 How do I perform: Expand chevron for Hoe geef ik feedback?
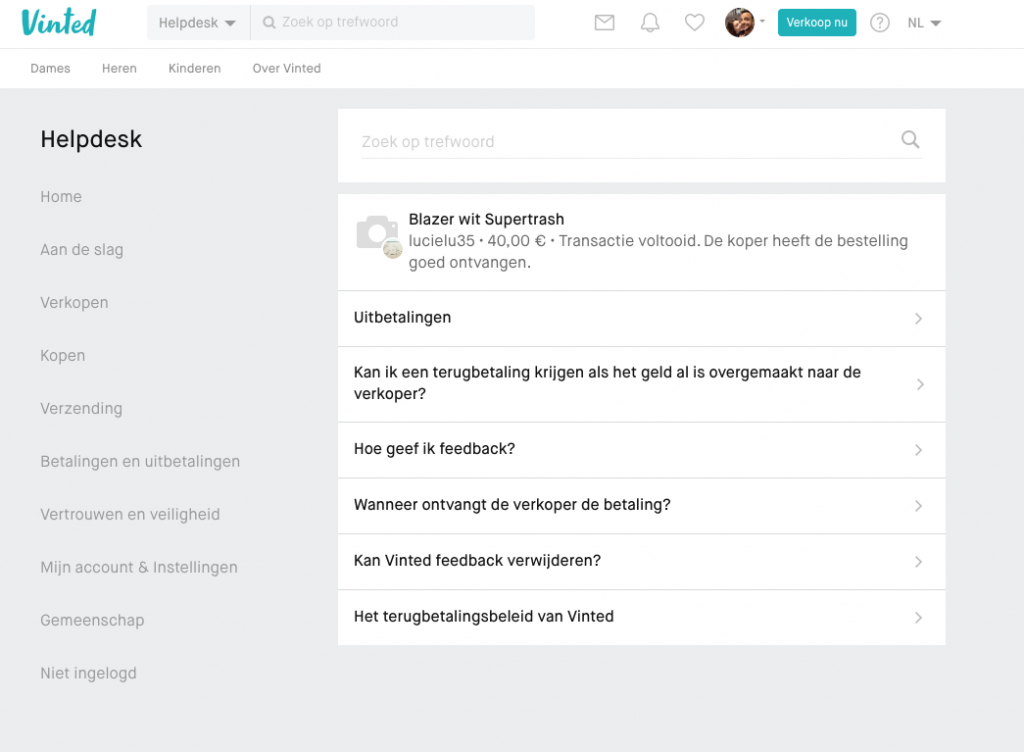(x=918, y=450)
